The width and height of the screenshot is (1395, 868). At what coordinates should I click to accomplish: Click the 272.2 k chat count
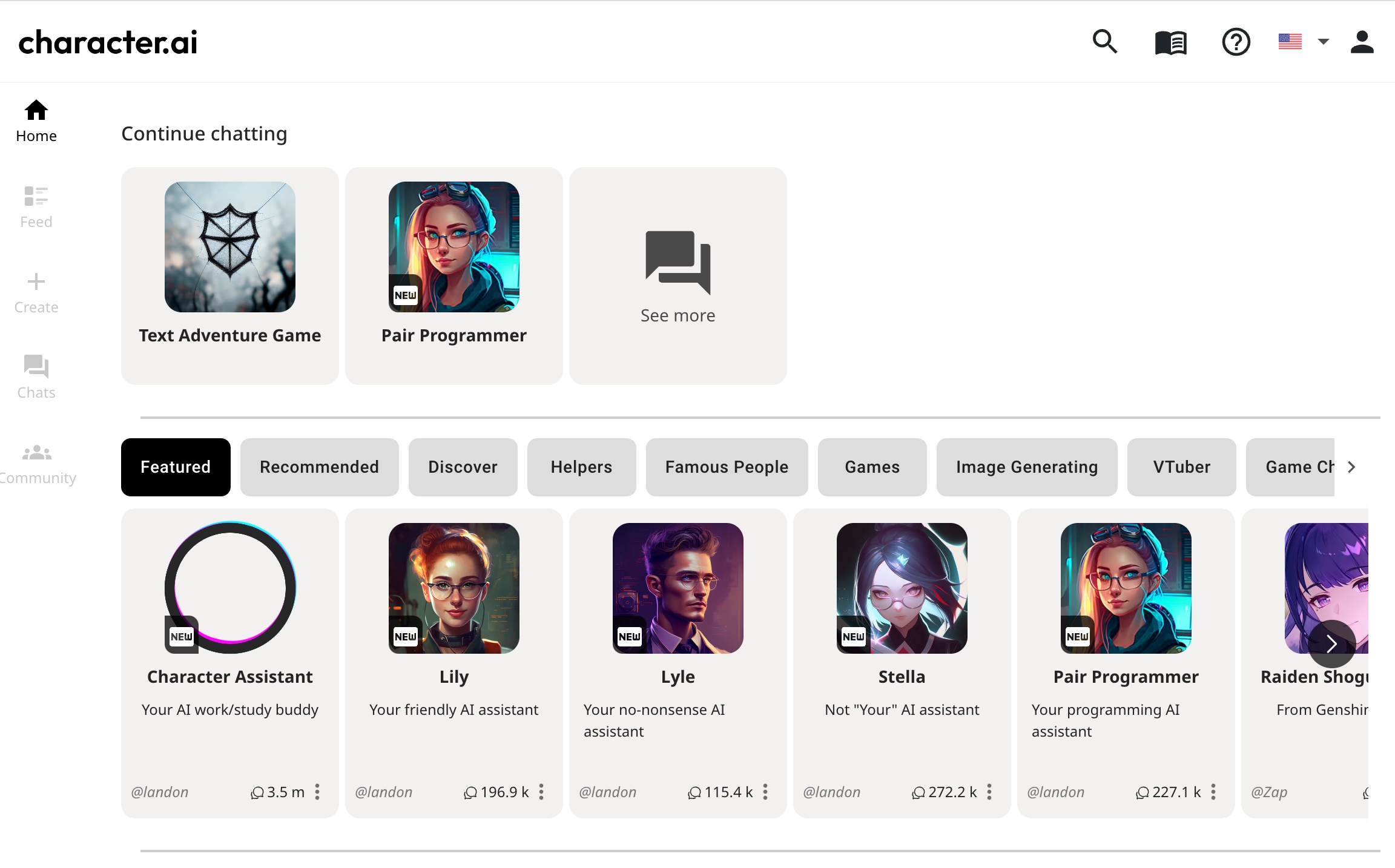click(x=945, y=792)
